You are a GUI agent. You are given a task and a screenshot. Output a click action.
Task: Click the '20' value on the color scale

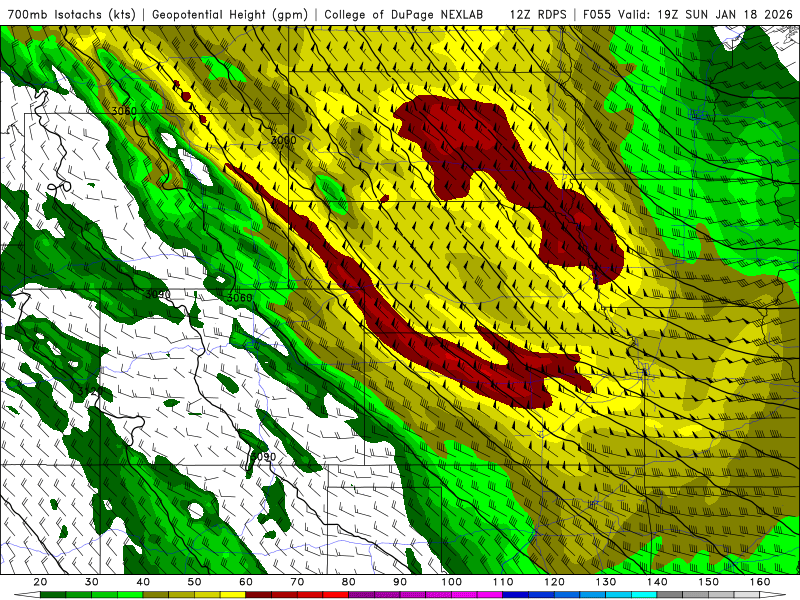point(40,582)
